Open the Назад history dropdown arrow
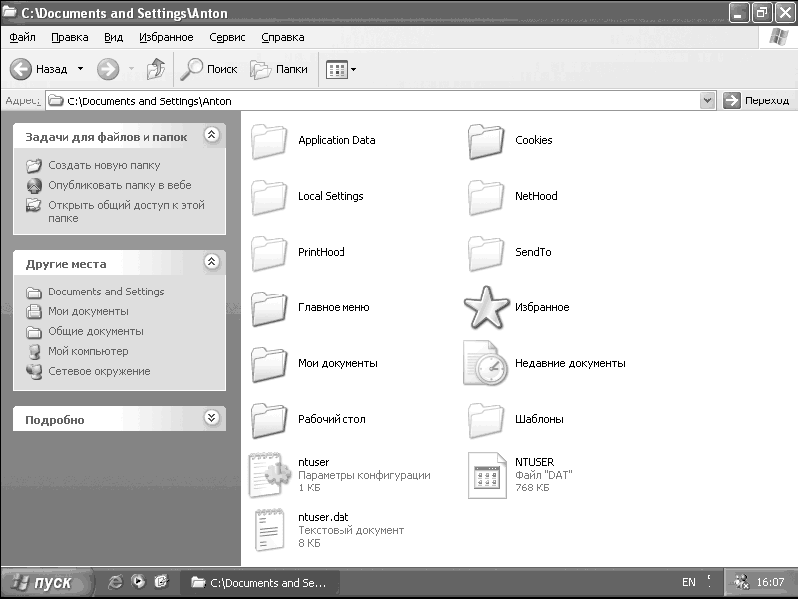This screenshot has height=599, width=798. click(80, 69)
